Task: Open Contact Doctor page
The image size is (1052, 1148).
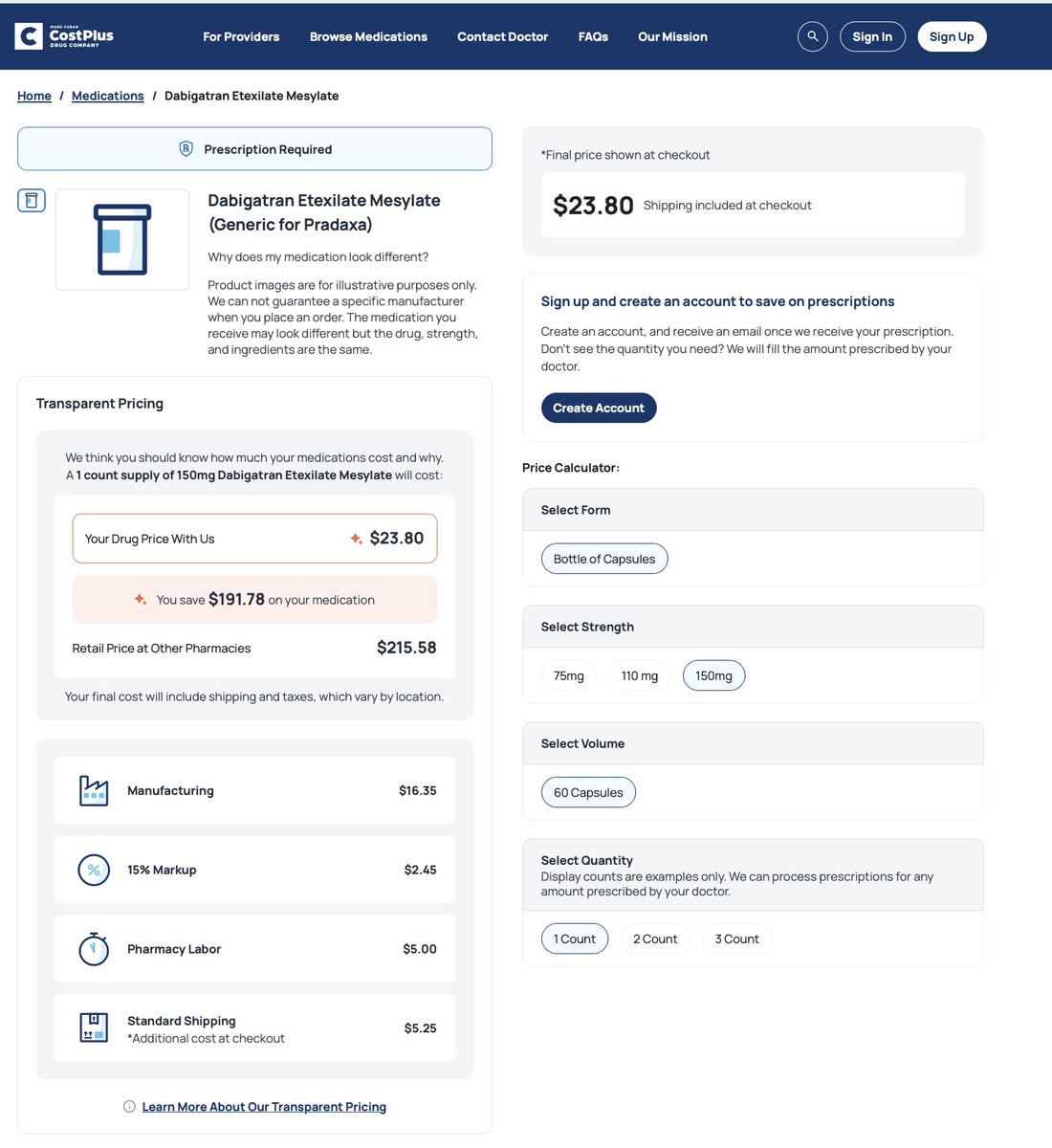Action: pyautogui.click(x=502, y=36)
